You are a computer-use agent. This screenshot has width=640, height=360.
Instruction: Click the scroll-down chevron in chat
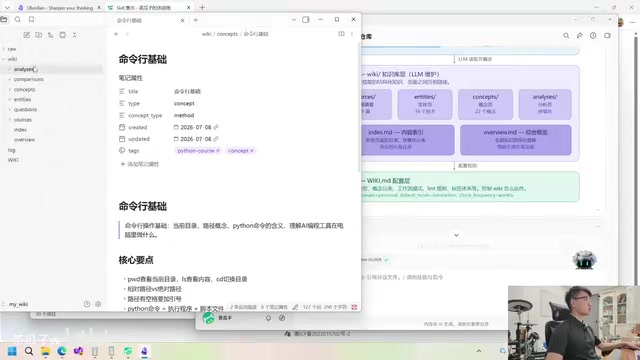[456, 235]
